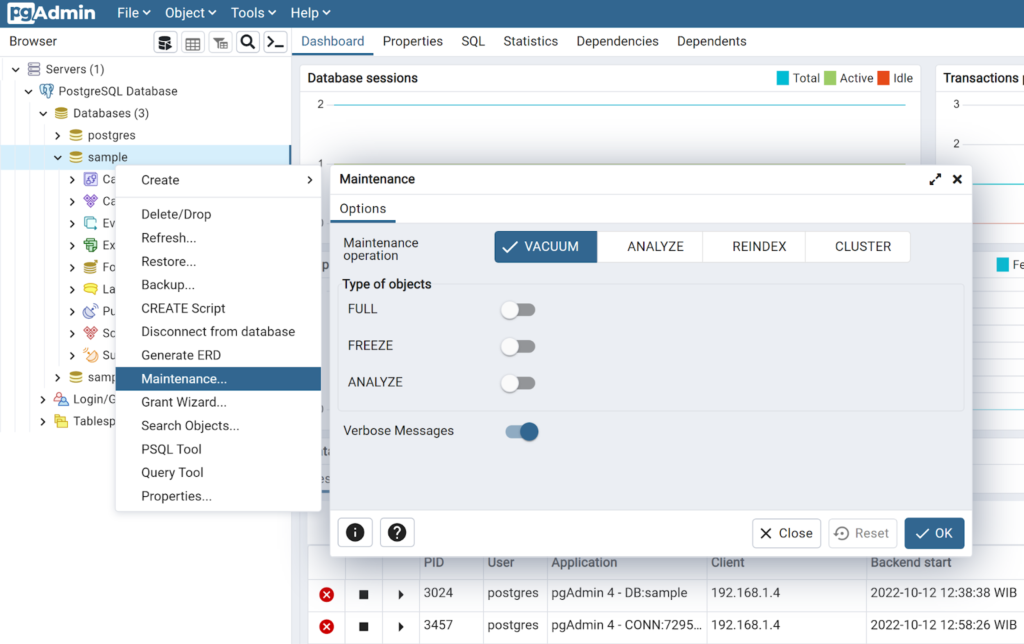Collapse the Servers tree node
Viewport: 1024px width, 644px height.
[x=16, y=69]
